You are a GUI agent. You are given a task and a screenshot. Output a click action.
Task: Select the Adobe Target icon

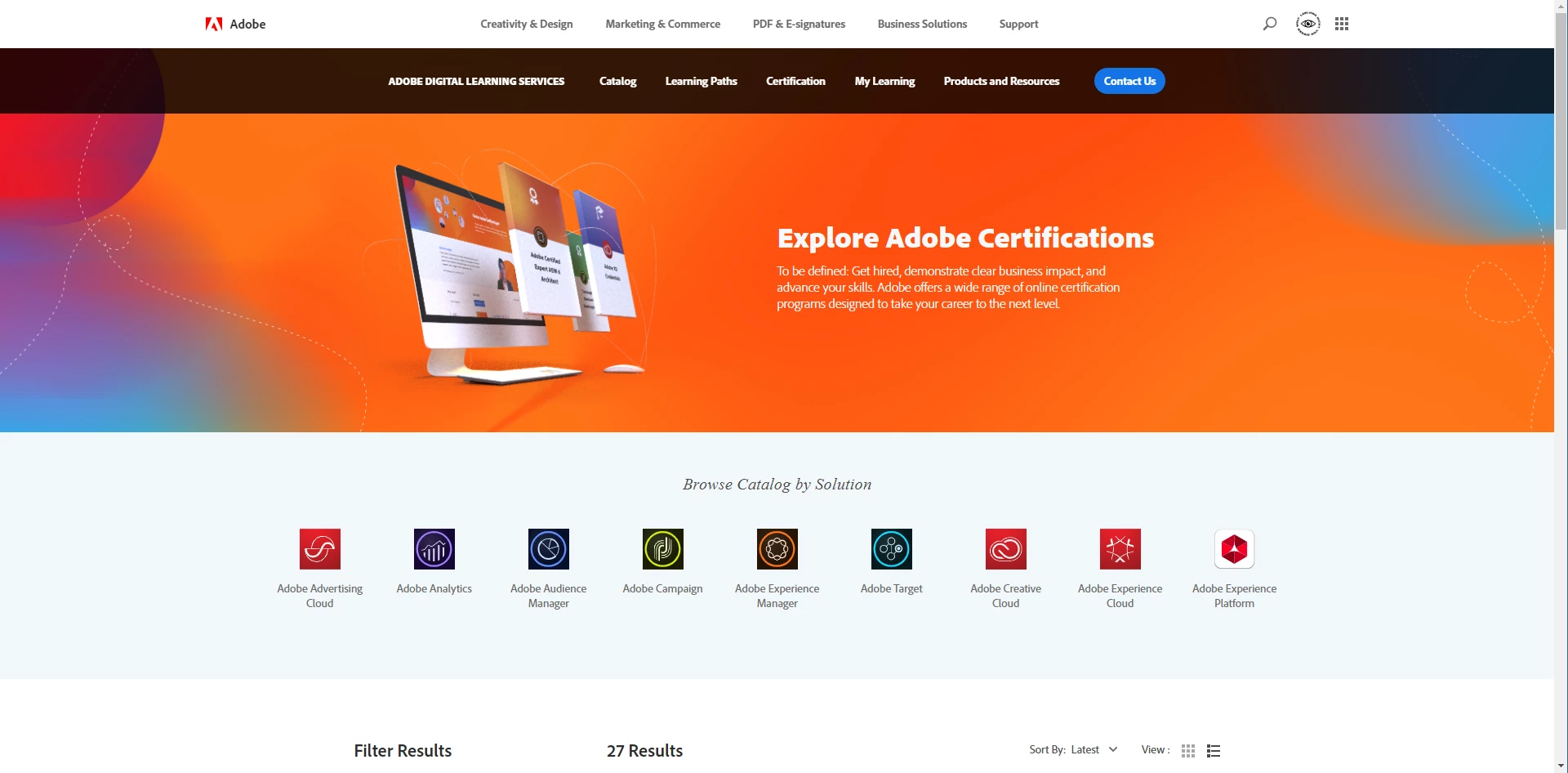pyautogui.click(x=892, y=549)
